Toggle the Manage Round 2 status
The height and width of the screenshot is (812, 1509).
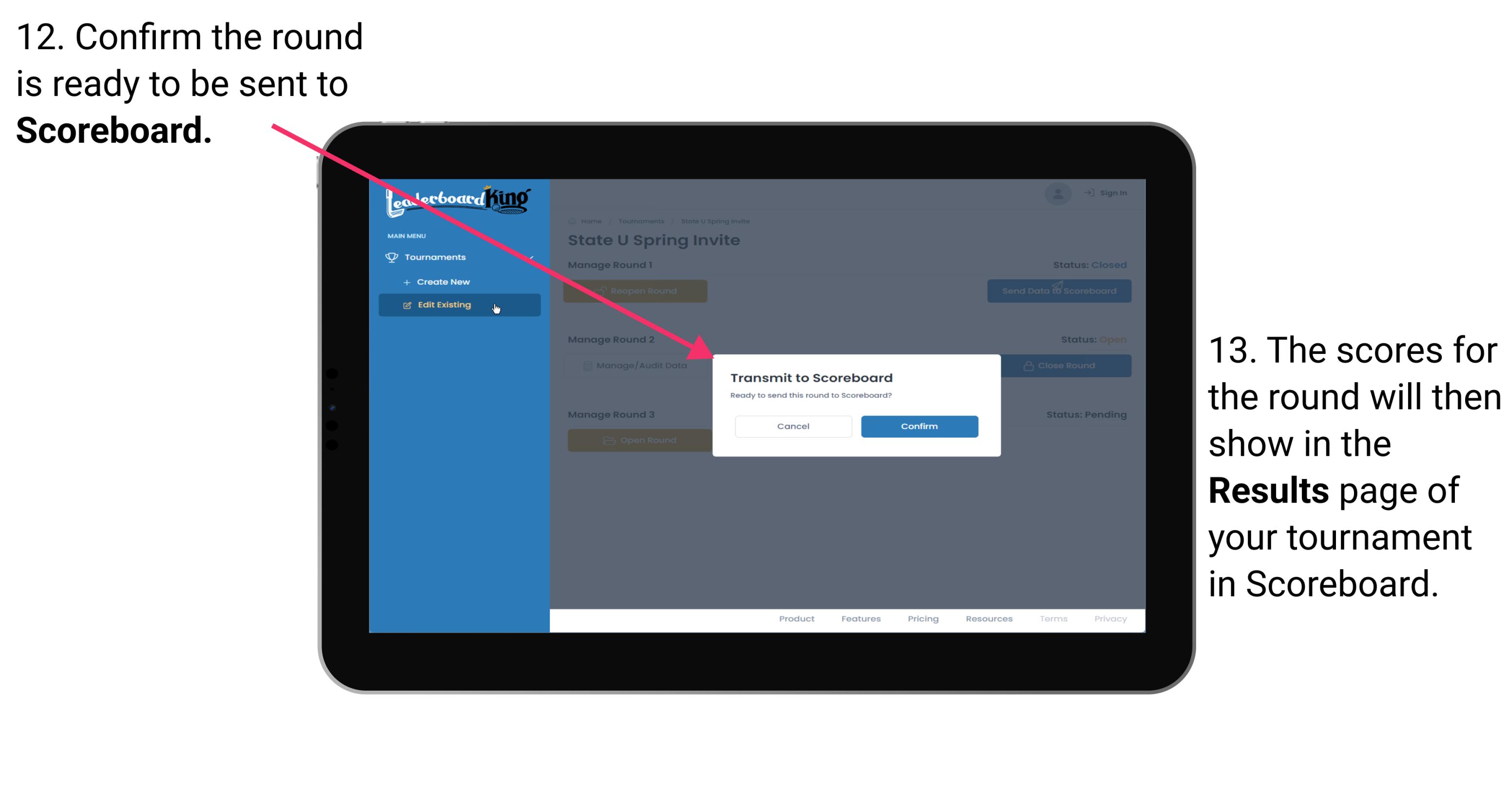(1062, 365)
